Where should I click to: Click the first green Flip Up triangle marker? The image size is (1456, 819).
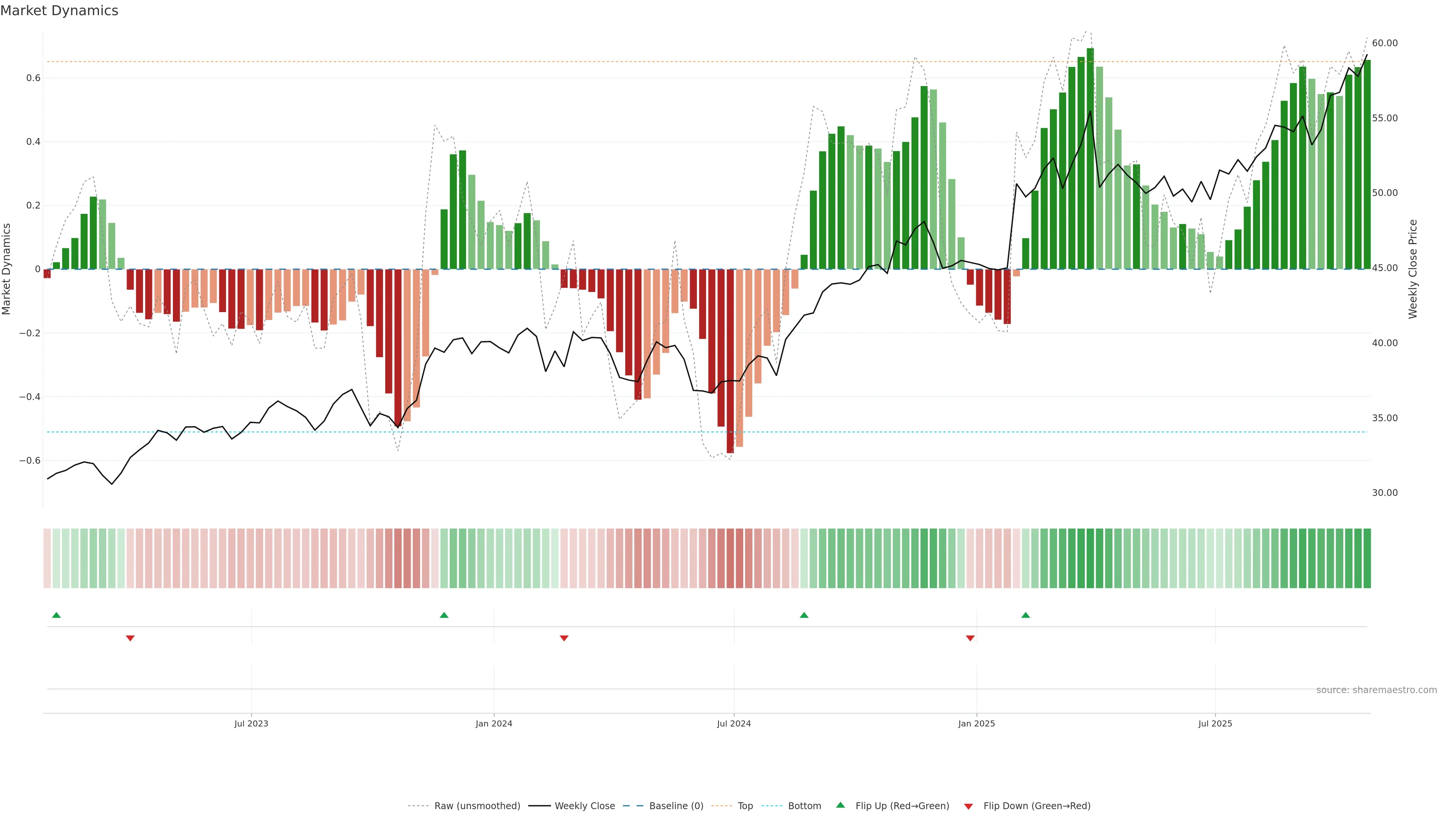tap(56, 615)
